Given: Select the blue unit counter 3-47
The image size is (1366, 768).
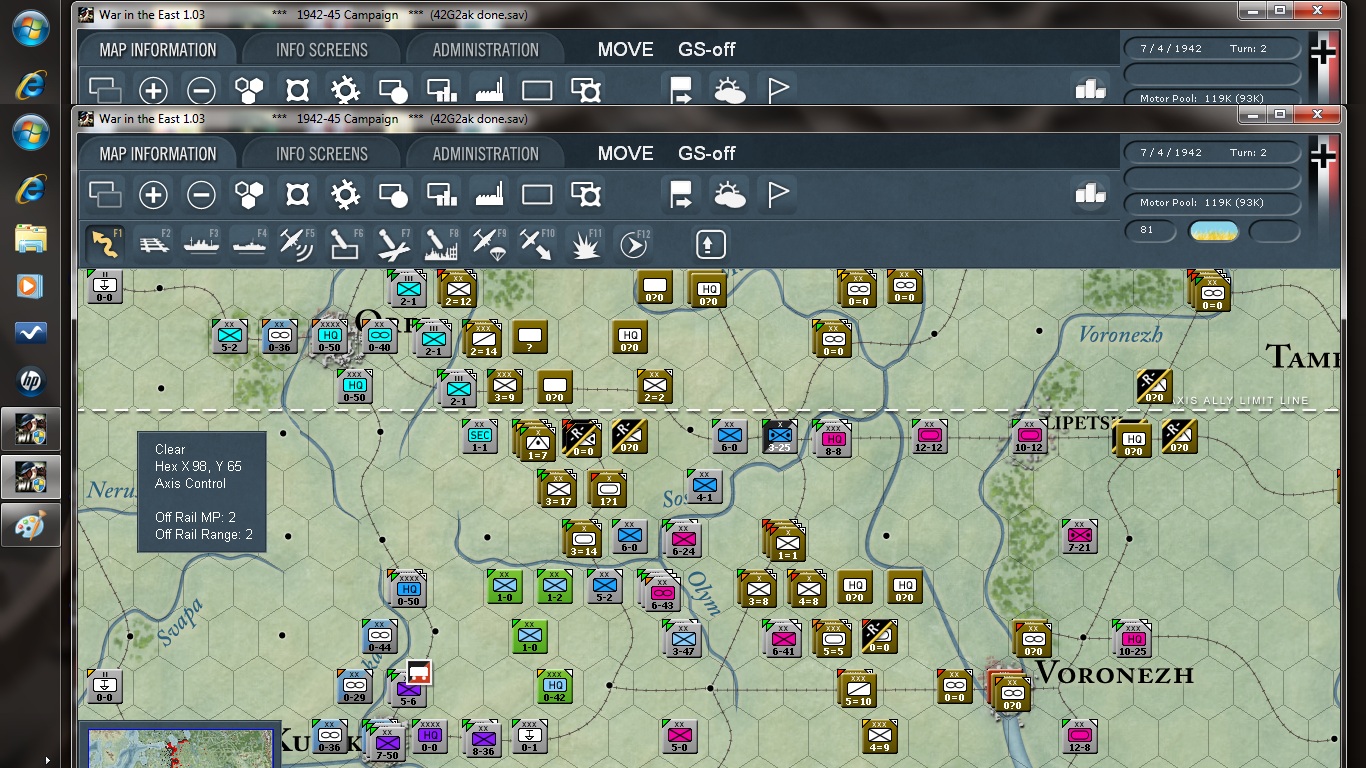Looking at the screenshot, I should (684, 639).
